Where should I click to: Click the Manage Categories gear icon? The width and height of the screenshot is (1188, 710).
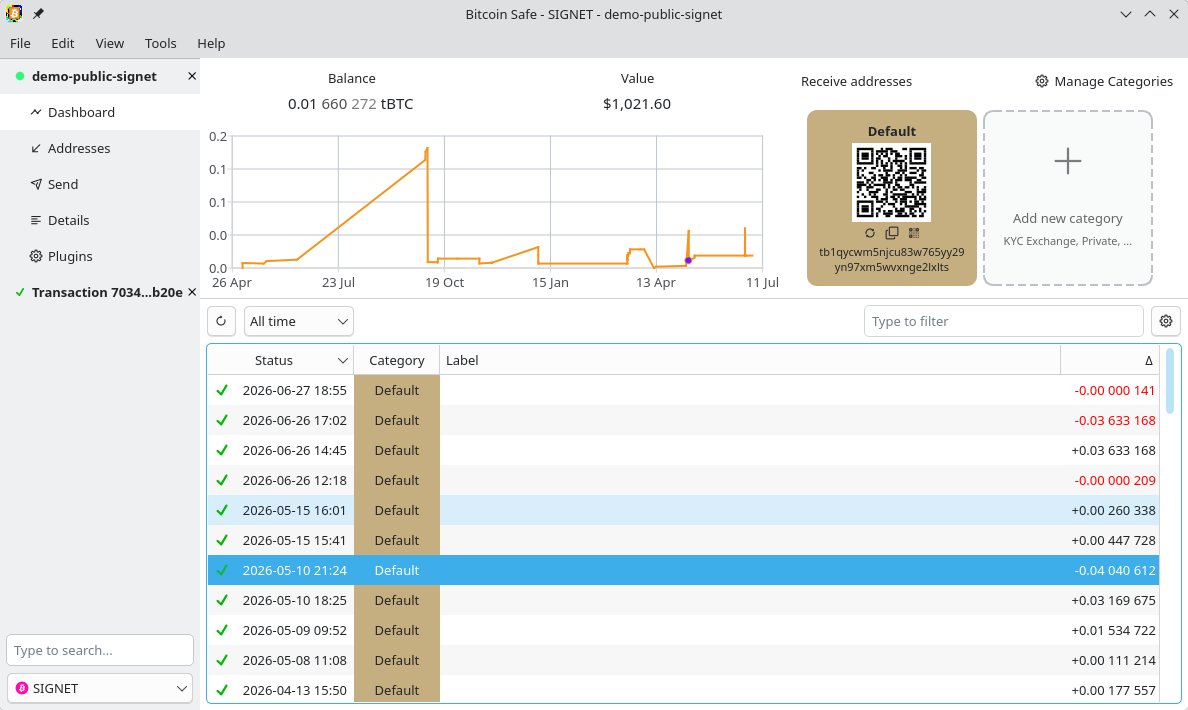coord(1042,81)
